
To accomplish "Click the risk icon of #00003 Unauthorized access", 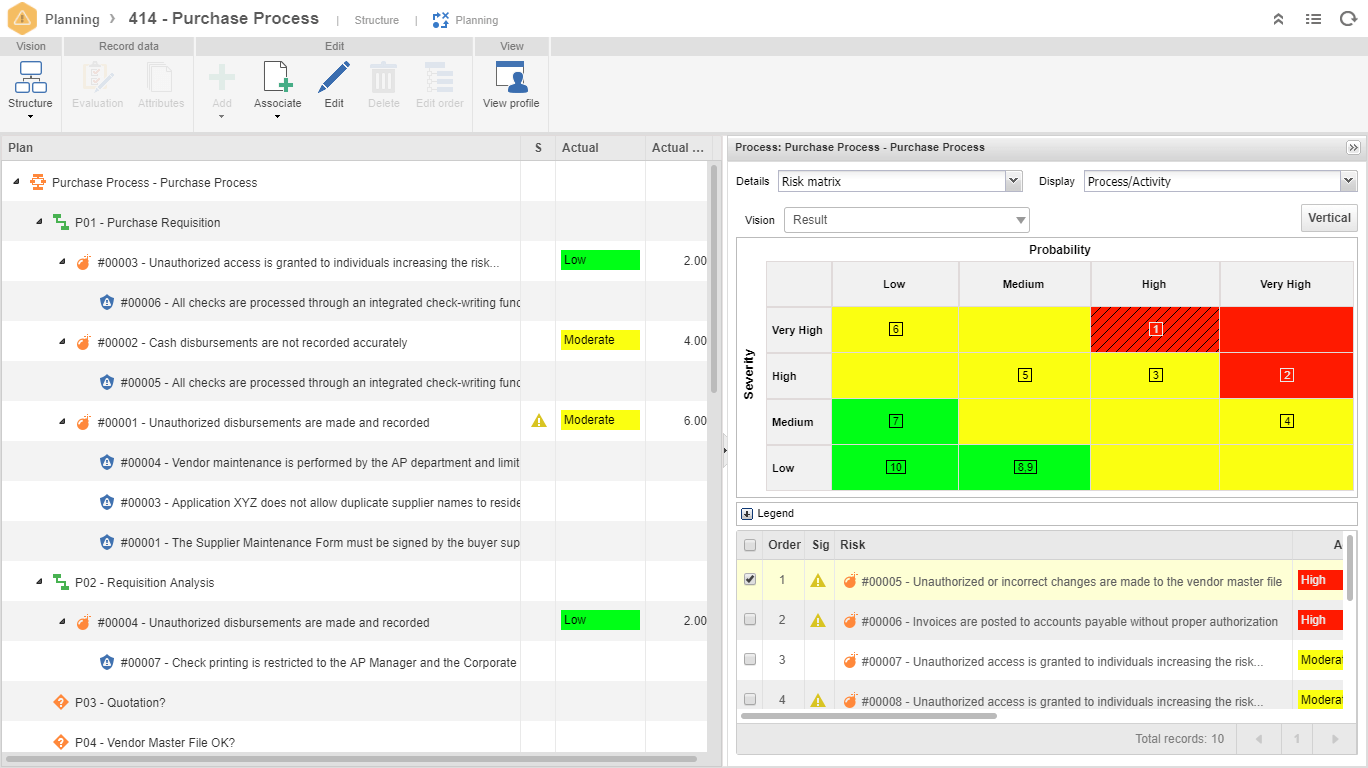I will [84, 262].
